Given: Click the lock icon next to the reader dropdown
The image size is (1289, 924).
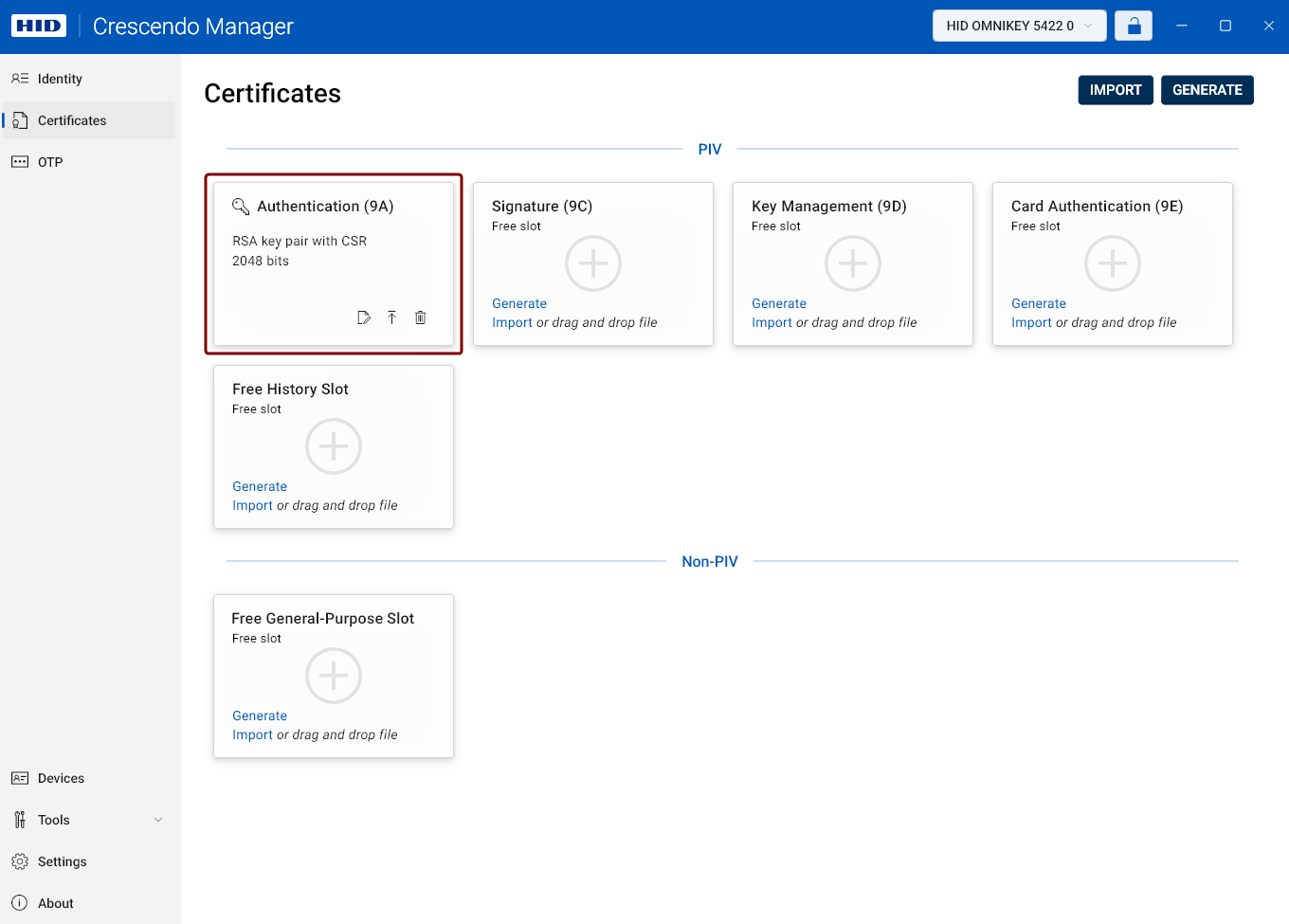Looking at the screenshot, I should (1134, 26).
